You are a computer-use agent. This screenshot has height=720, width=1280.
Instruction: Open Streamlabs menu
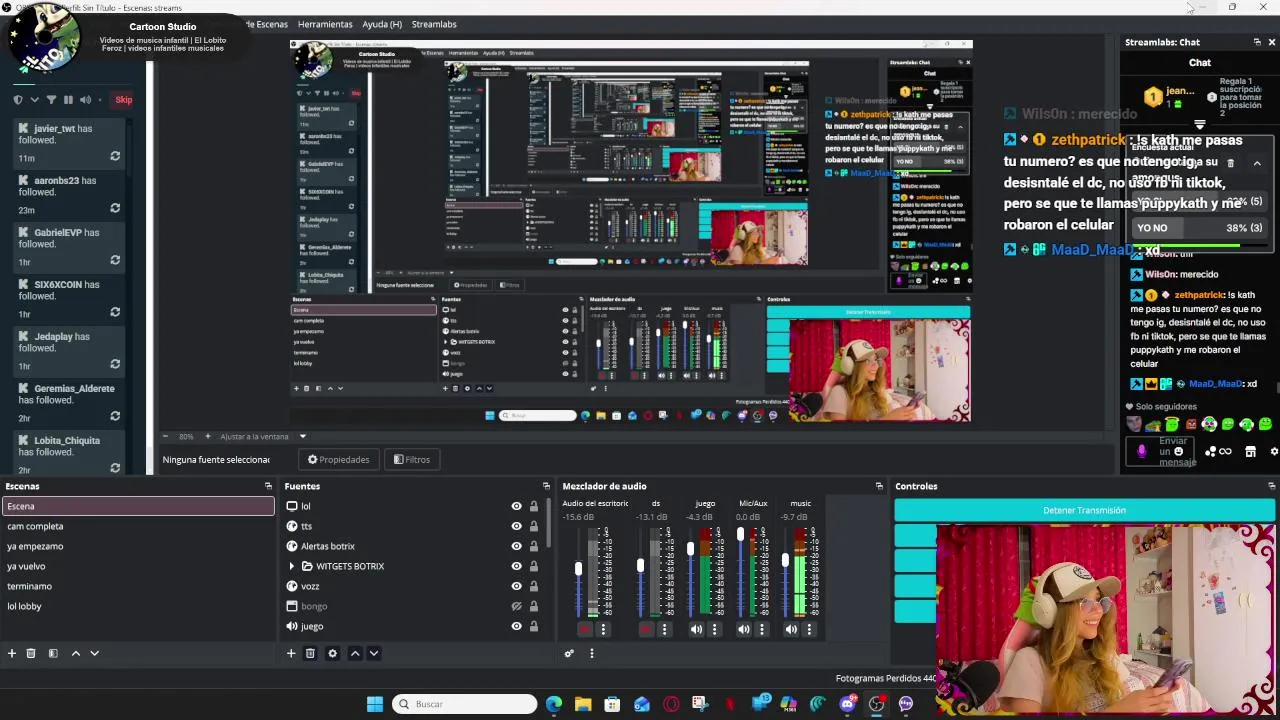434,24
